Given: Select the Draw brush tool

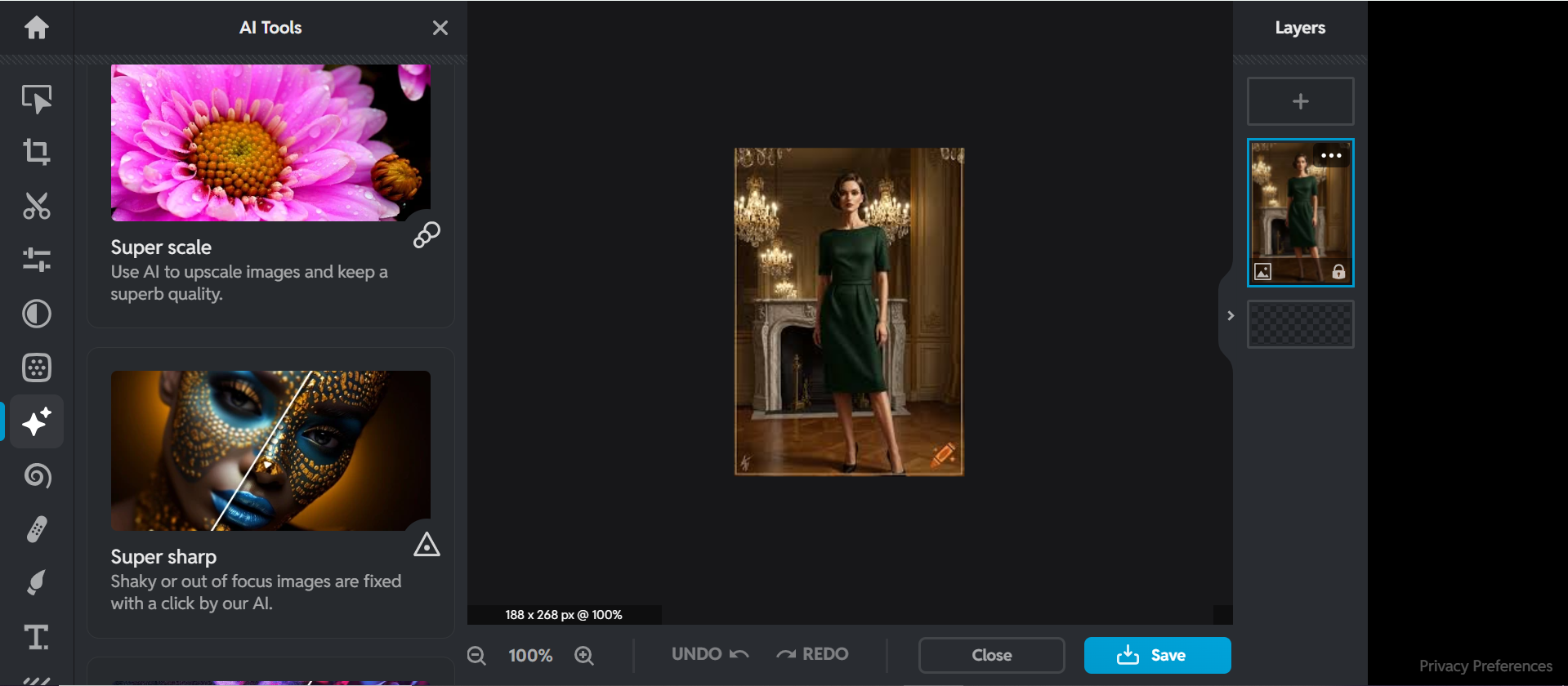Looking at the screenshot, I should coord(37,583).
